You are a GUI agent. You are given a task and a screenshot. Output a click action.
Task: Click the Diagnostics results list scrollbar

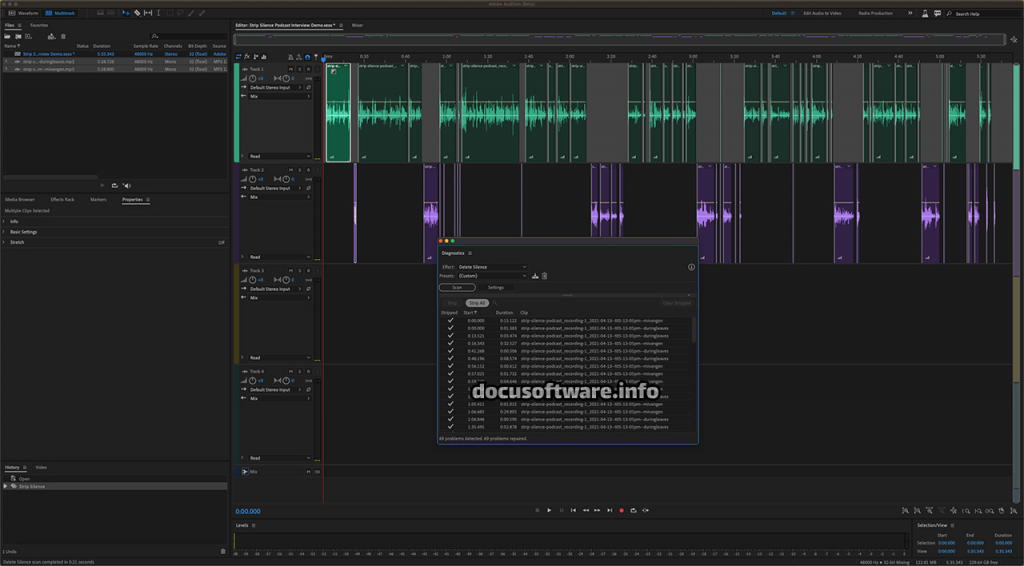tap(693, 330)
